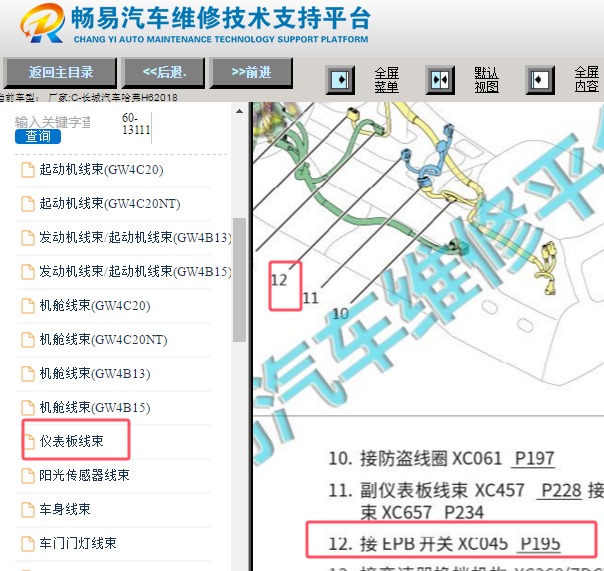This screenshot has height=571, width=604.
Task: Click the 默认视图 text label
Action: pos(486,80)
